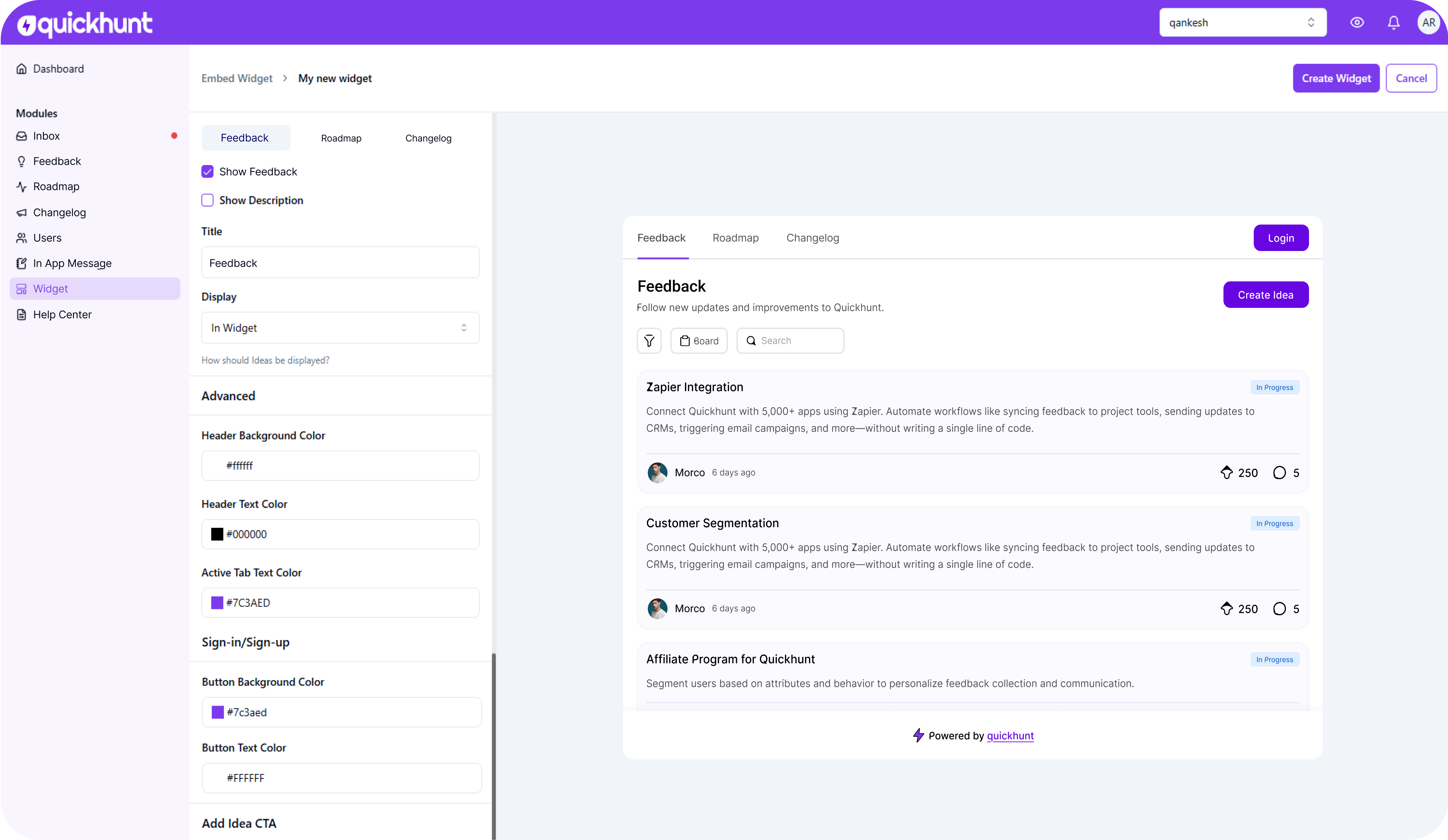Click Login button in preview

[x=1281, y=238]
